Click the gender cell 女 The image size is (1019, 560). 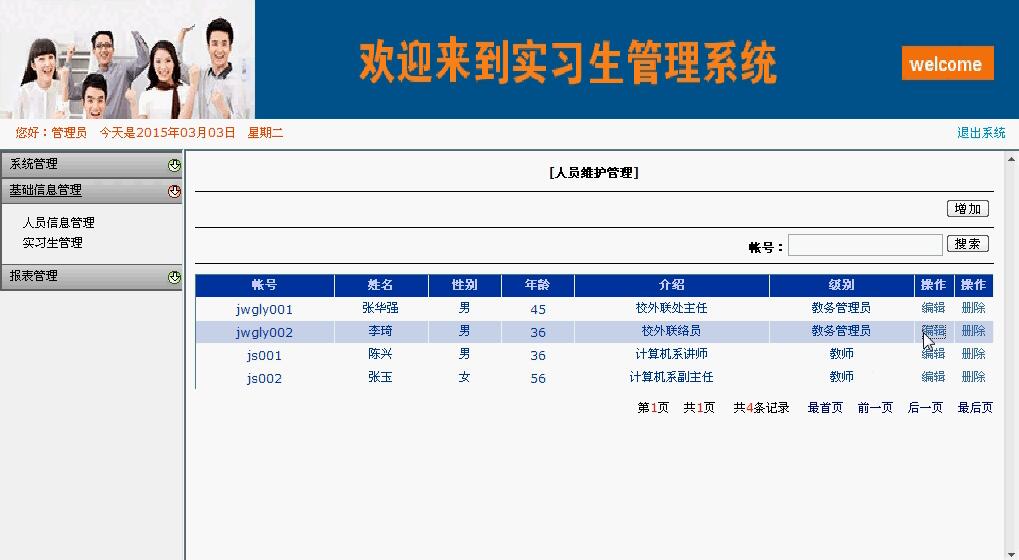(x=464, y=377)
